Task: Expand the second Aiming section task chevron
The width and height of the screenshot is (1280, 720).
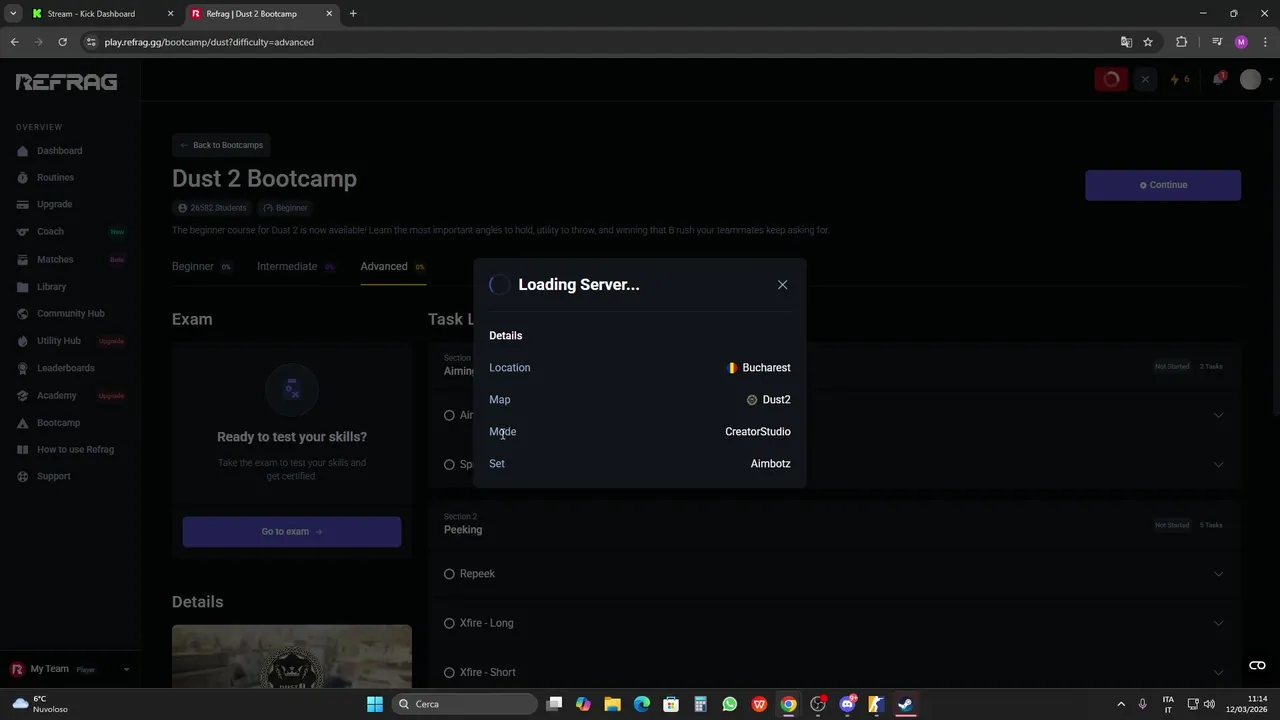Action: (x=1218, y=464)
